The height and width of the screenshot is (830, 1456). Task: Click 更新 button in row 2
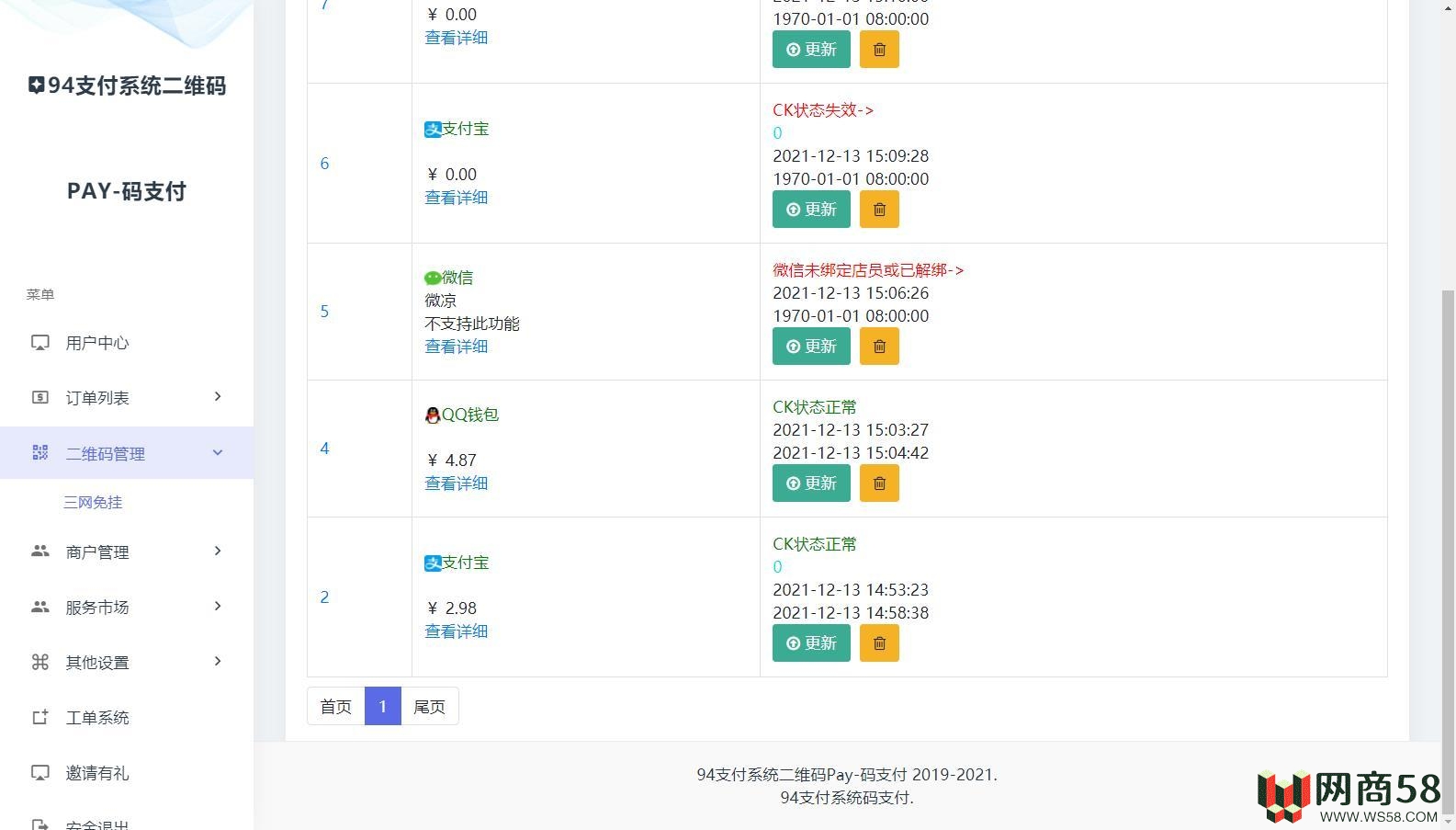811,642
